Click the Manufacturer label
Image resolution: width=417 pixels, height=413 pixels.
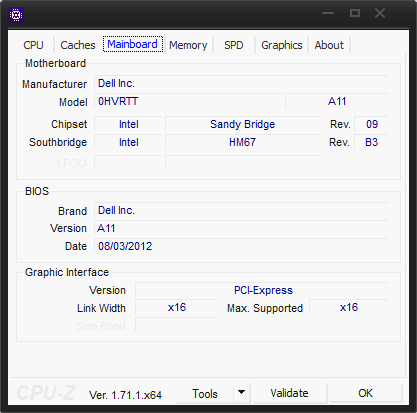(54, 84)
